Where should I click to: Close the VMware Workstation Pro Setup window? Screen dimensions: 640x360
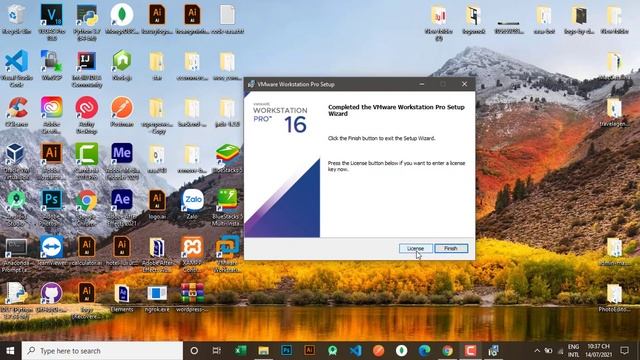464,84
